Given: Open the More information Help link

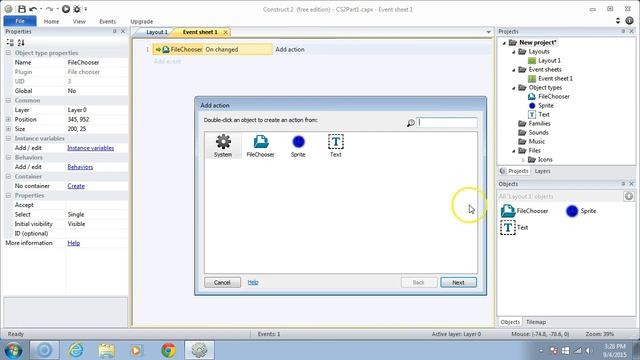Looking at the screenshot, I should [x=73, y=243].
